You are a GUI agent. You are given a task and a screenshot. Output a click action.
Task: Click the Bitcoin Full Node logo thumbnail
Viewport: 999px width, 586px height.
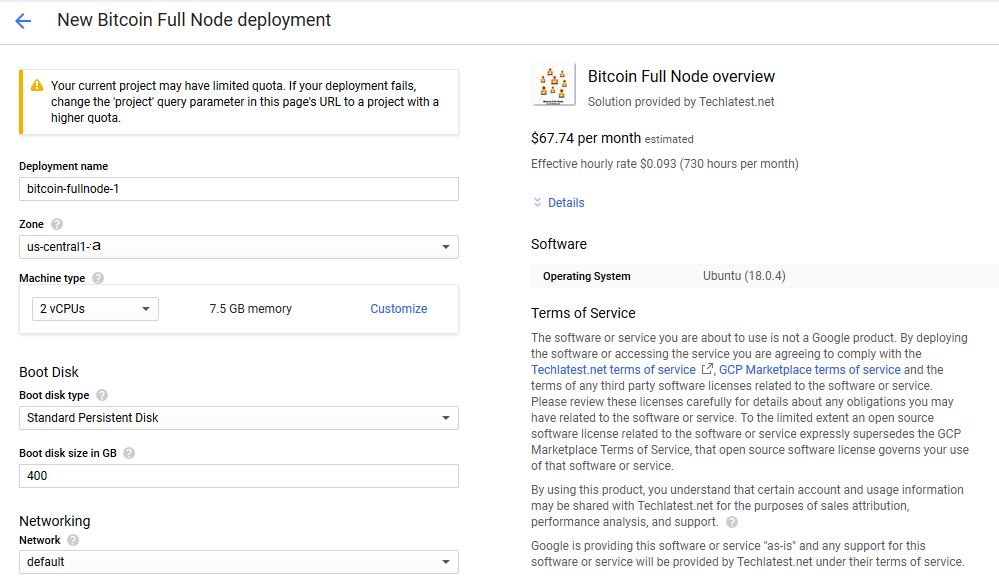pos(554,84)
